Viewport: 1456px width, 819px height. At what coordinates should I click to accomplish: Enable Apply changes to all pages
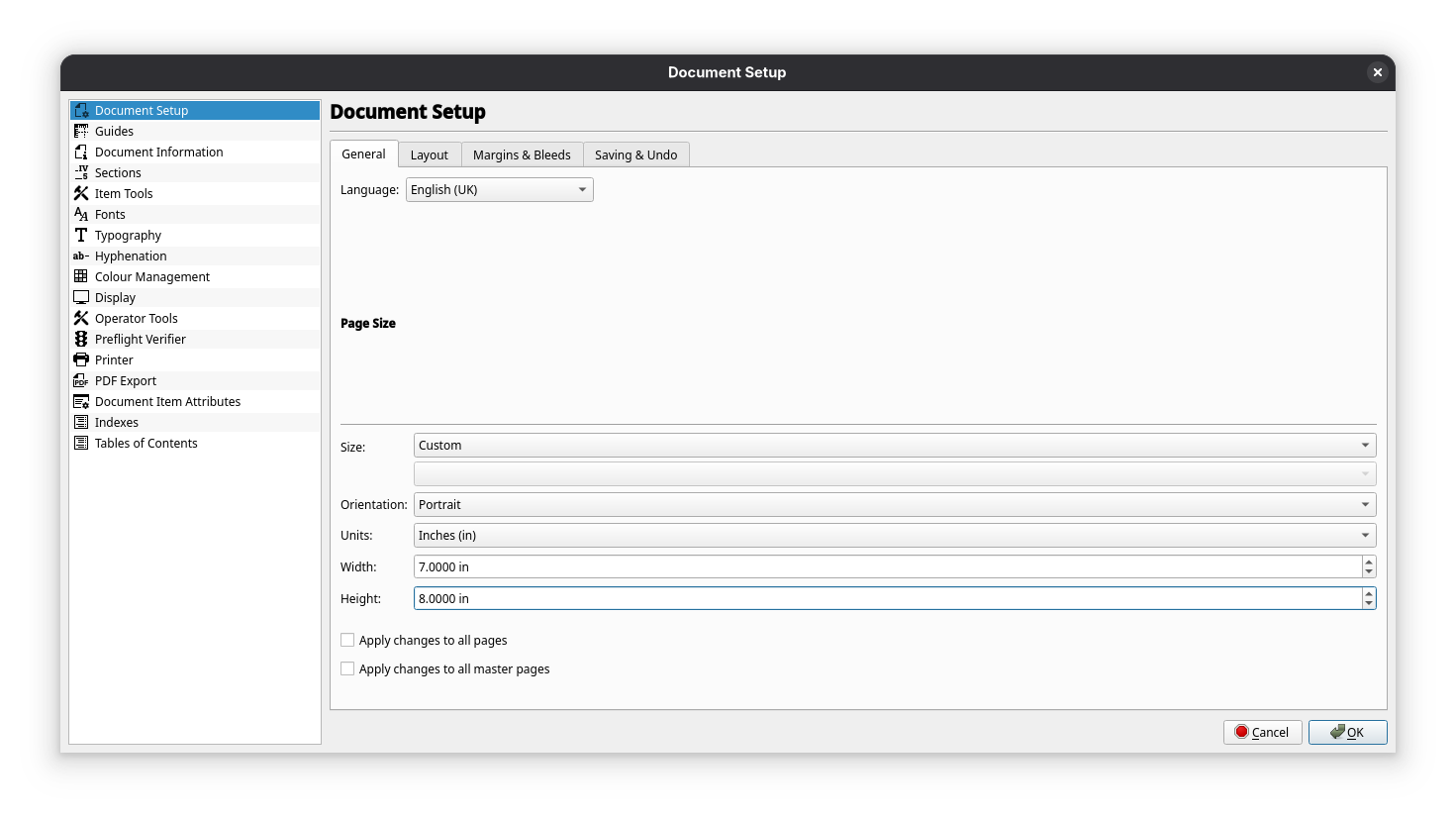click(x=347, y=640)
